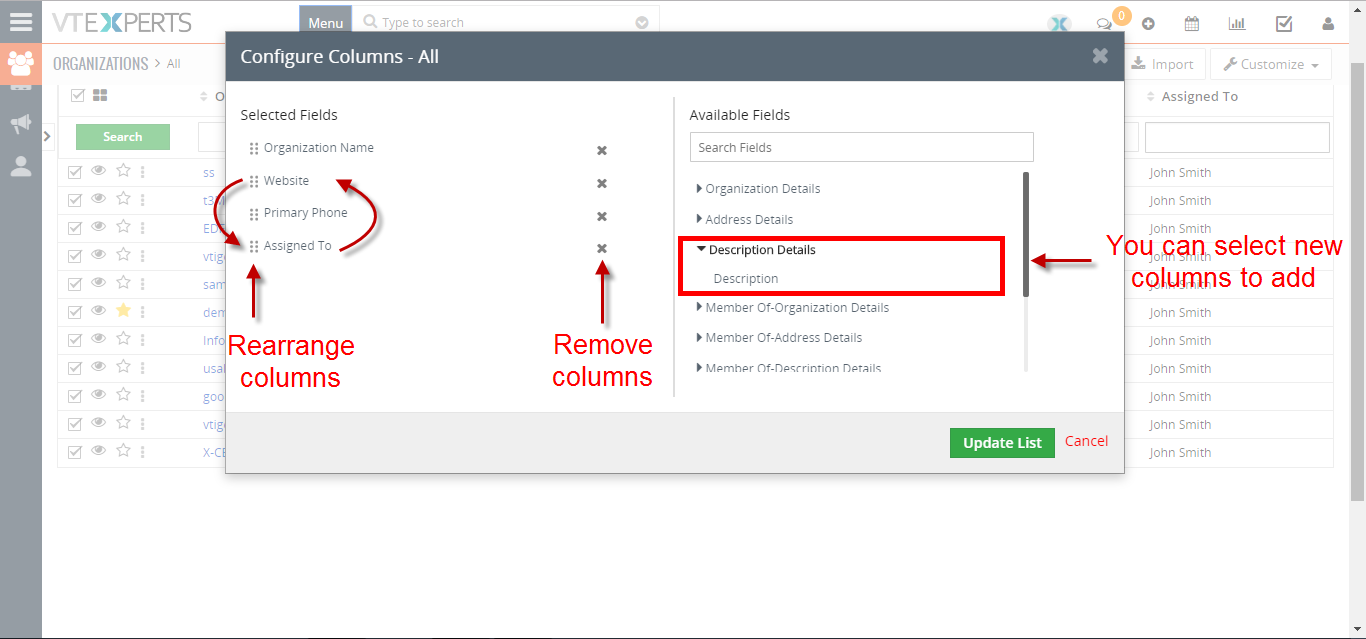Go to ORGANIZATIONS breadcrumb

tap(100, 63)
